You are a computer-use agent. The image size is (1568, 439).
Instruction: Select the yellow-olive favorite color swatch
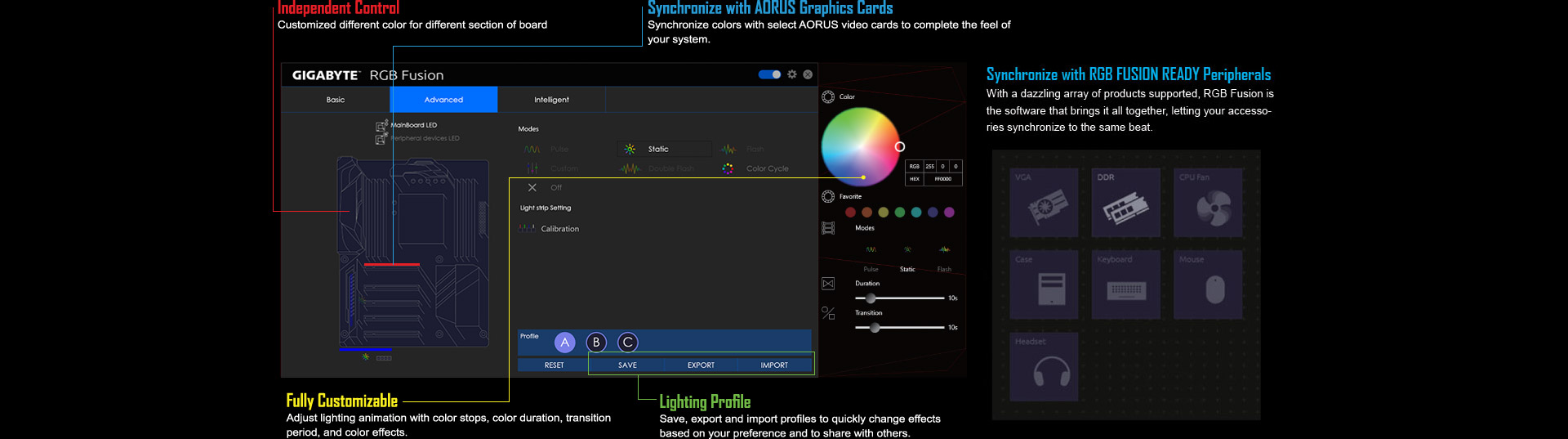pyautogui.click(x=883, y=213)
